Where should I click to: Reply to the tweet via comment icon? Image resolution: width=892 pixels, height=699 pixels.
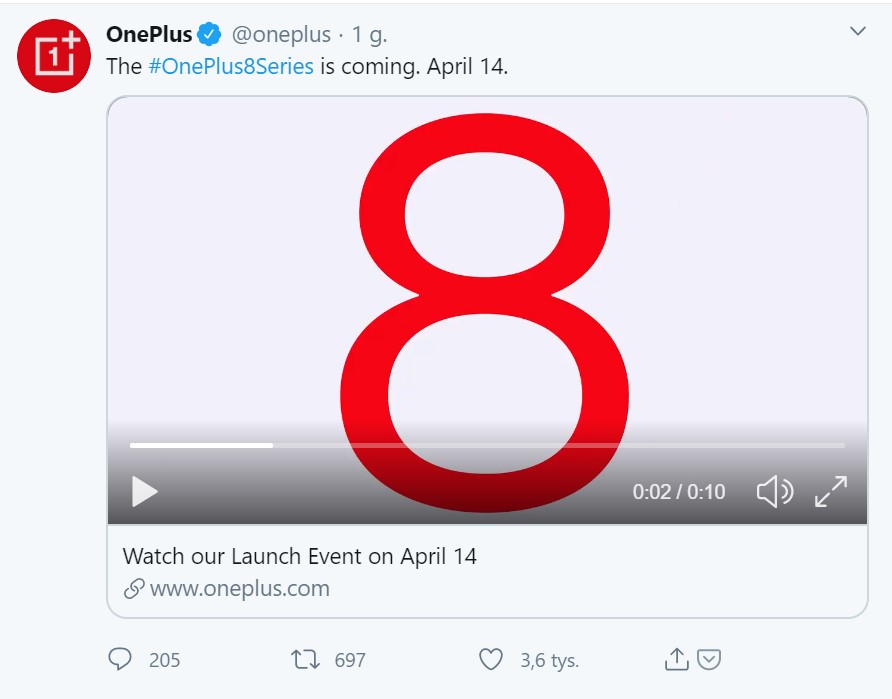coord(119,659)
